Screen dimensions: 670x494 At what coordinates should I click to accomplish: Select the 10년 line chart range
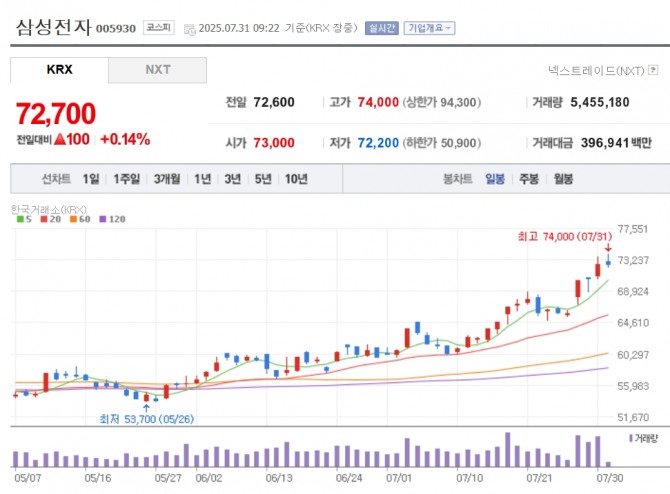[296, 179]
